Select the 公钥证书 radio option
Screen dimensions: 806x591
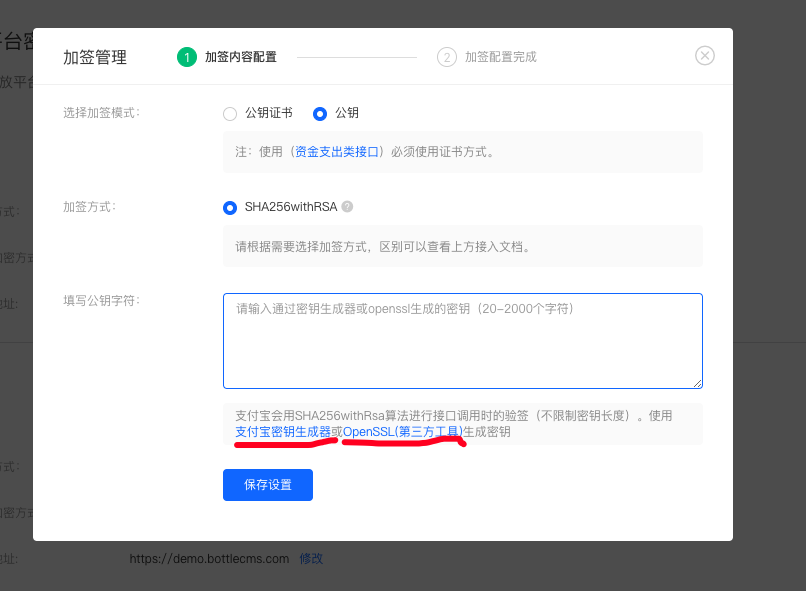[x=230, y=114]
